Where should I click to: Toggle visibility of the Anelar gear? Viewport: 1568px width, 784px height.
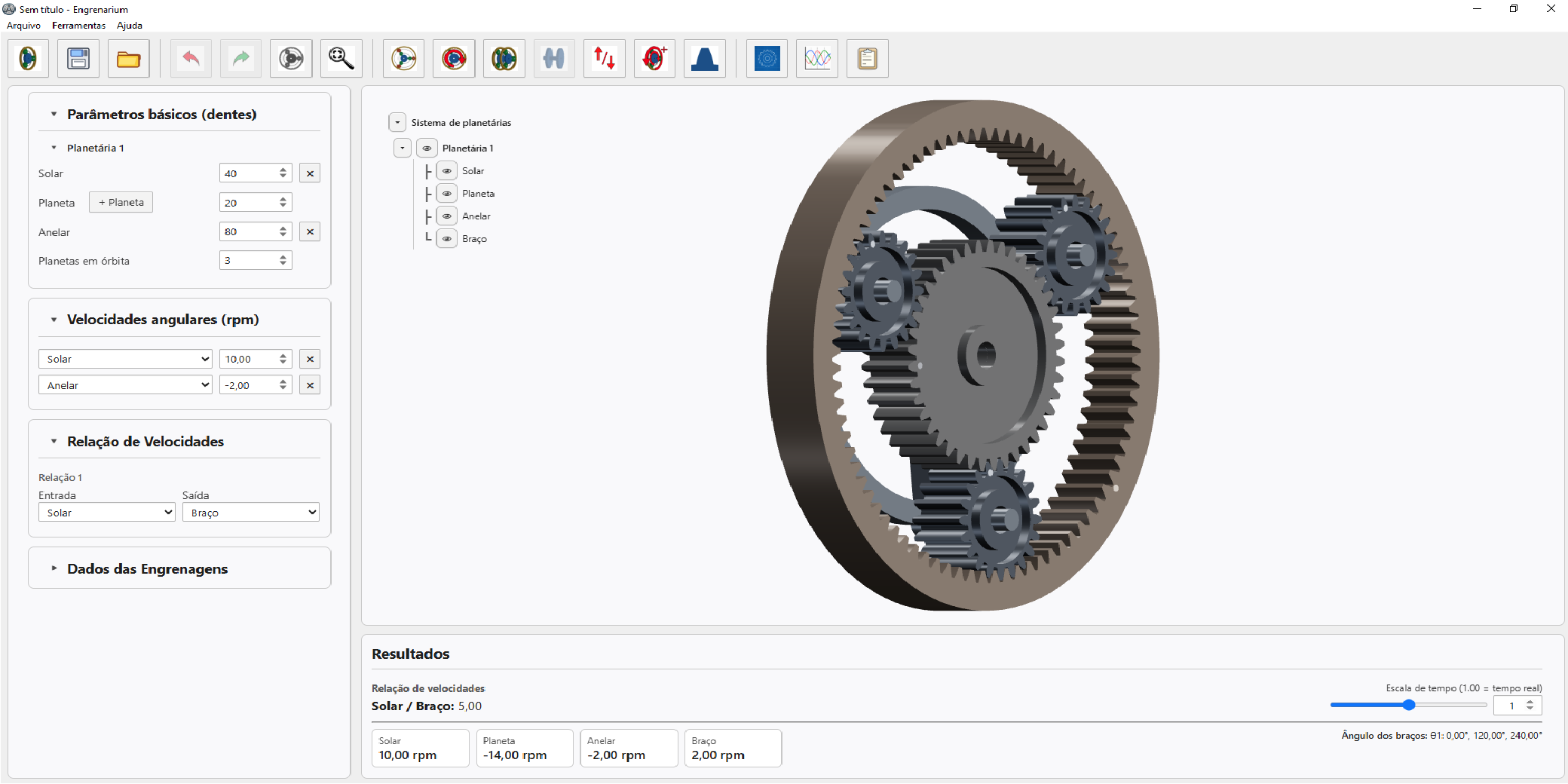pyautogui.click(x=447, y=216)
